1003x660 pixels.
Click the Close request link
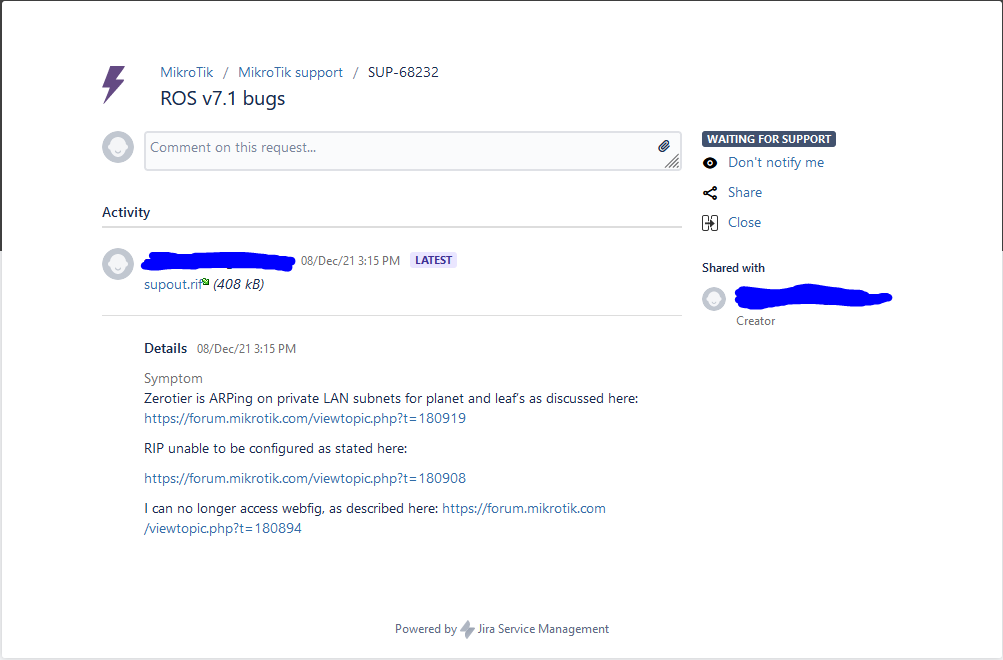(x=745, y=223)
